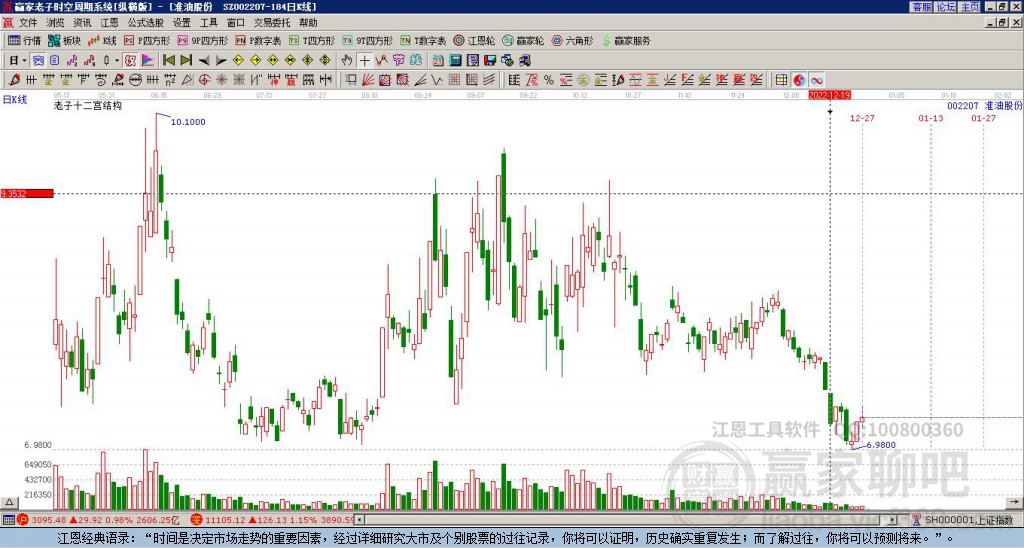The image size is (1024, 548).
Task: Click the 客服 button in title bar
Action: coord(922,7)
